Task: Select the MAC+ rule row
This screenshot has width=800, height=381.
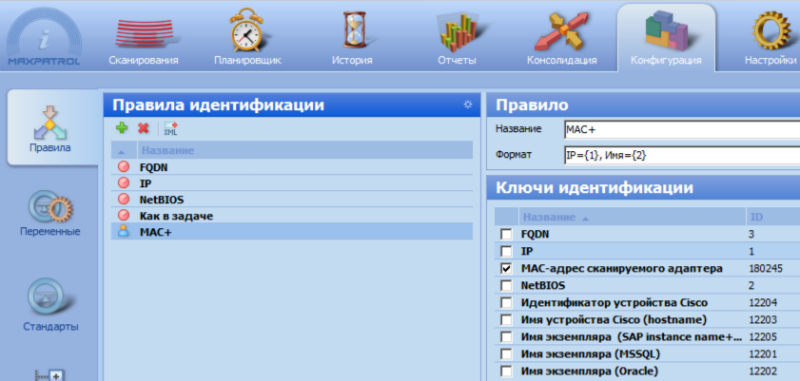Action: [x=292, y=232]
